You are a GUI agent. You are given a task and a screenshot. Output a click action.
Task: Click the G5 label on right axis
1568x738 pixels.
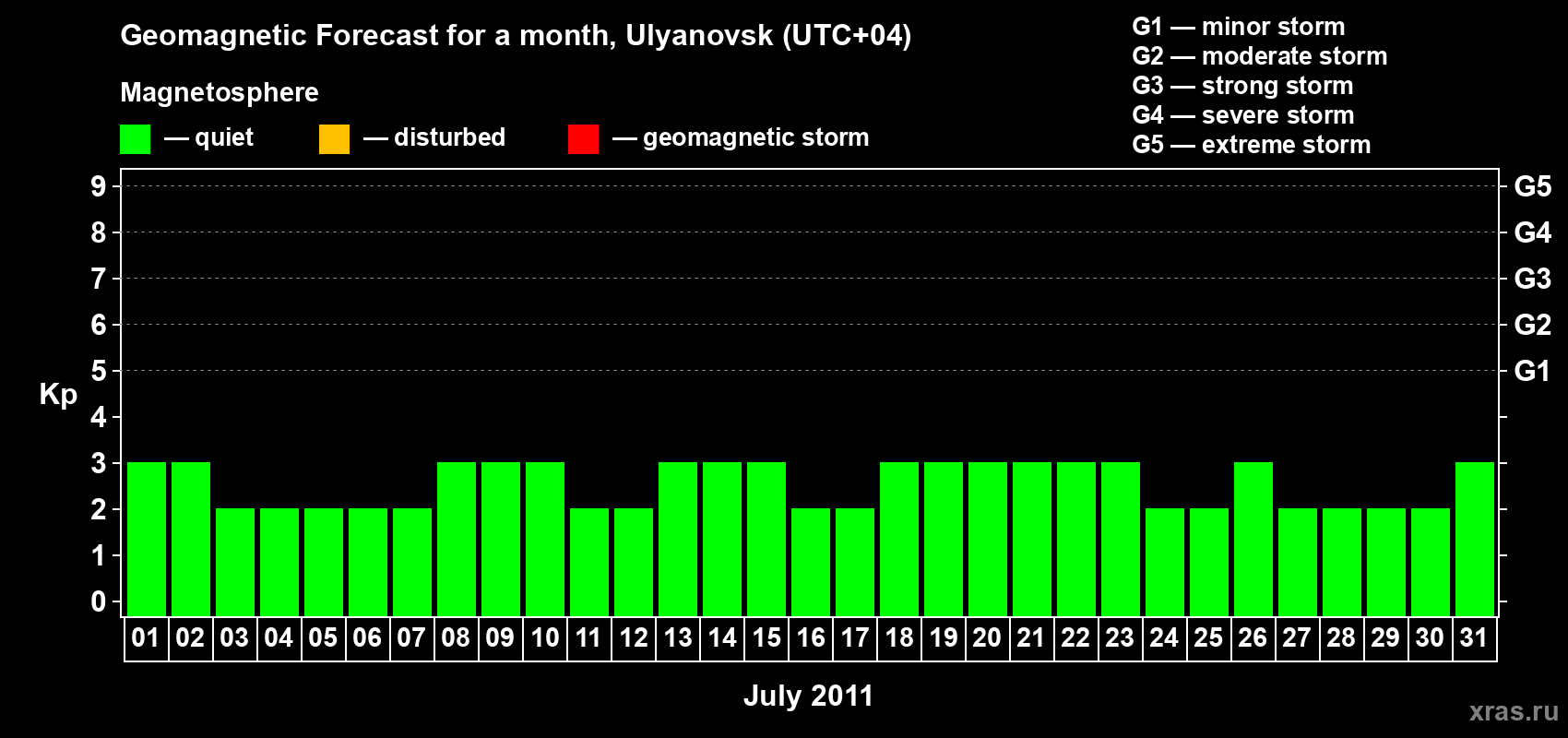pos(1533,186)
